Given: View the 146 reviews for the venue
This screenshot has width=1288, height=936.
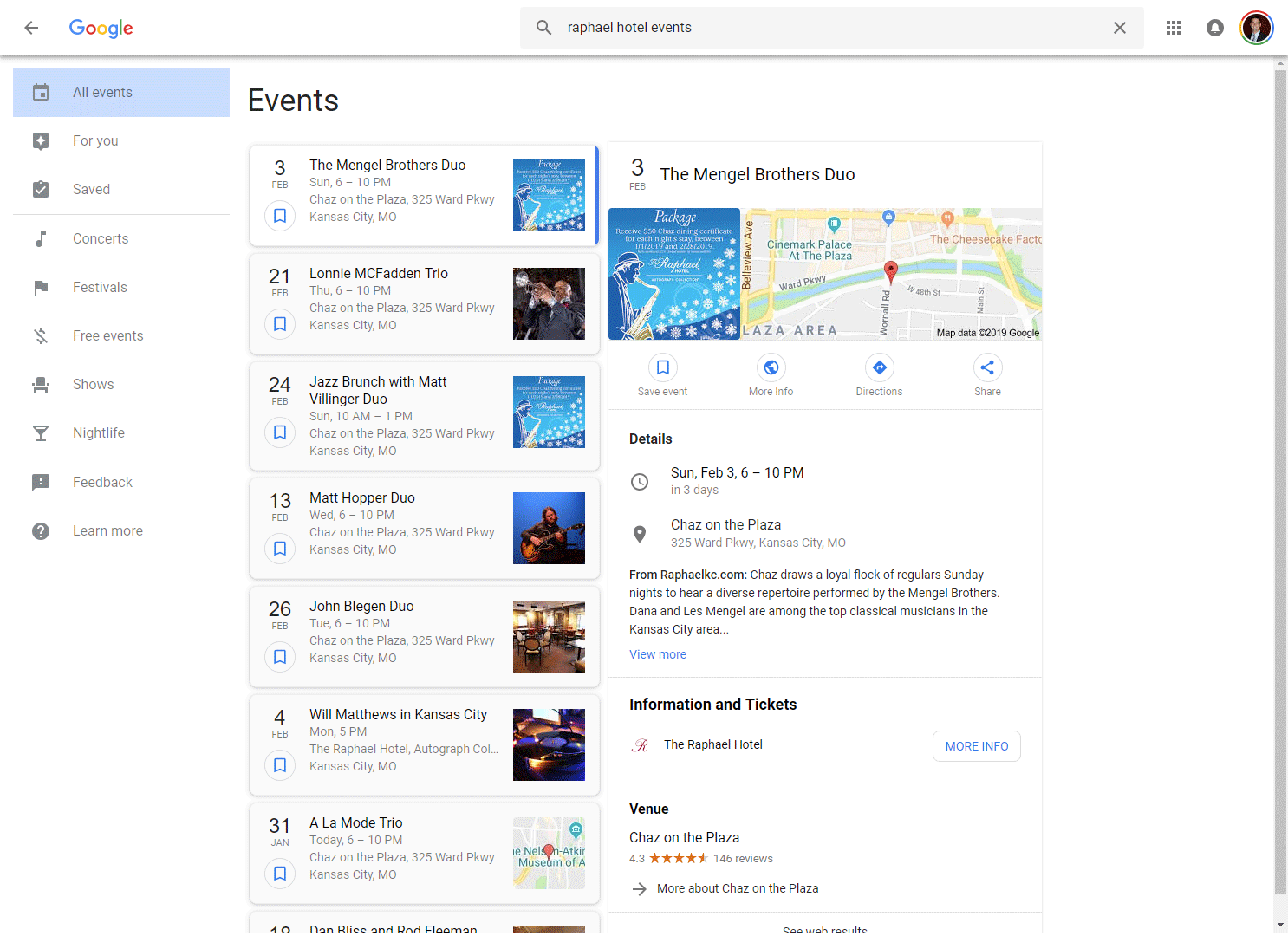Looking at the screenshot, I should 743,858.
